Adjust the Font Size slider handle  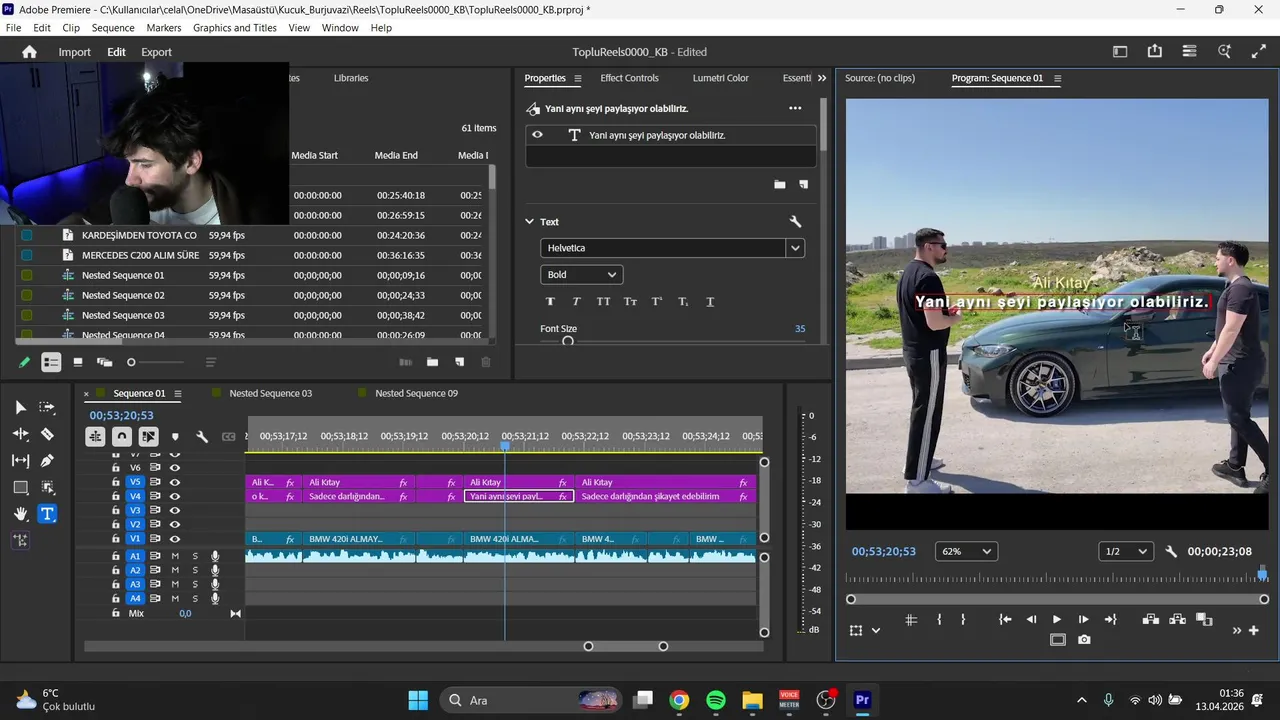[x=568, y=341]
